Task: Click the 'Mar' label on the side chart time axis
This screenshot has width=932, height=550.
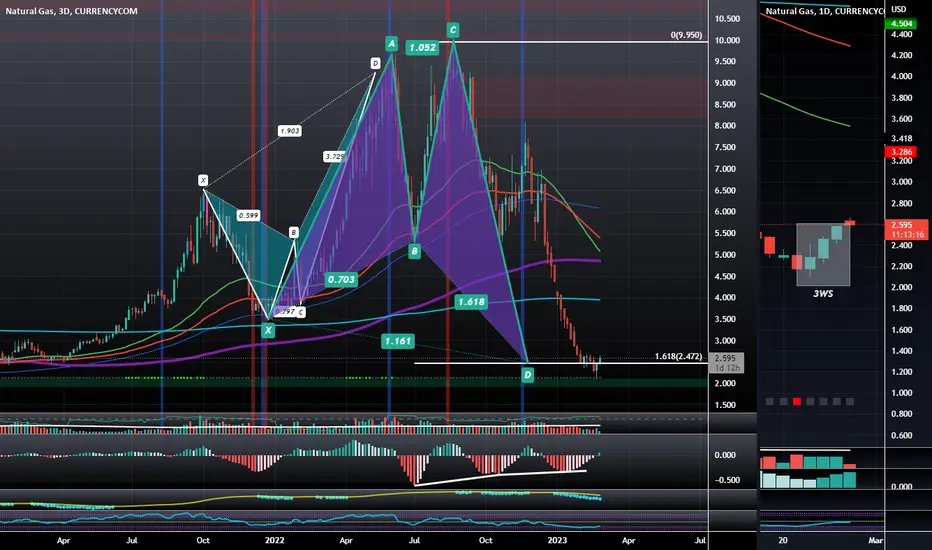Action: (875, 540)
